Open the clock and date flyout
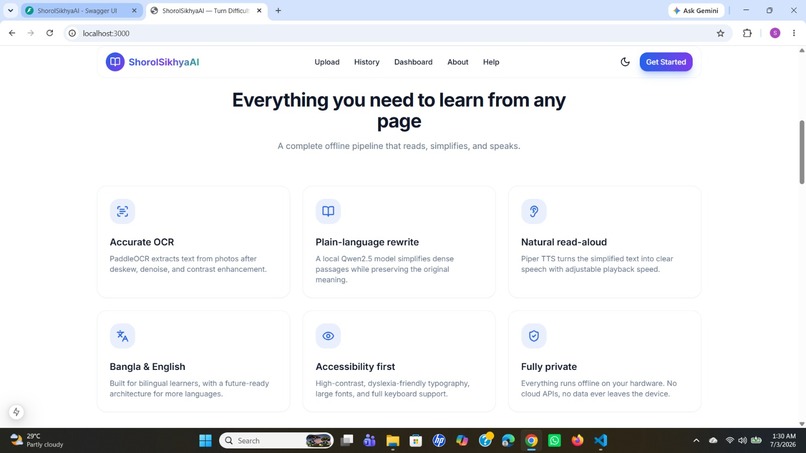Image resolution: width=806 pixels, height=453 pixels. [x=783, y=440]
